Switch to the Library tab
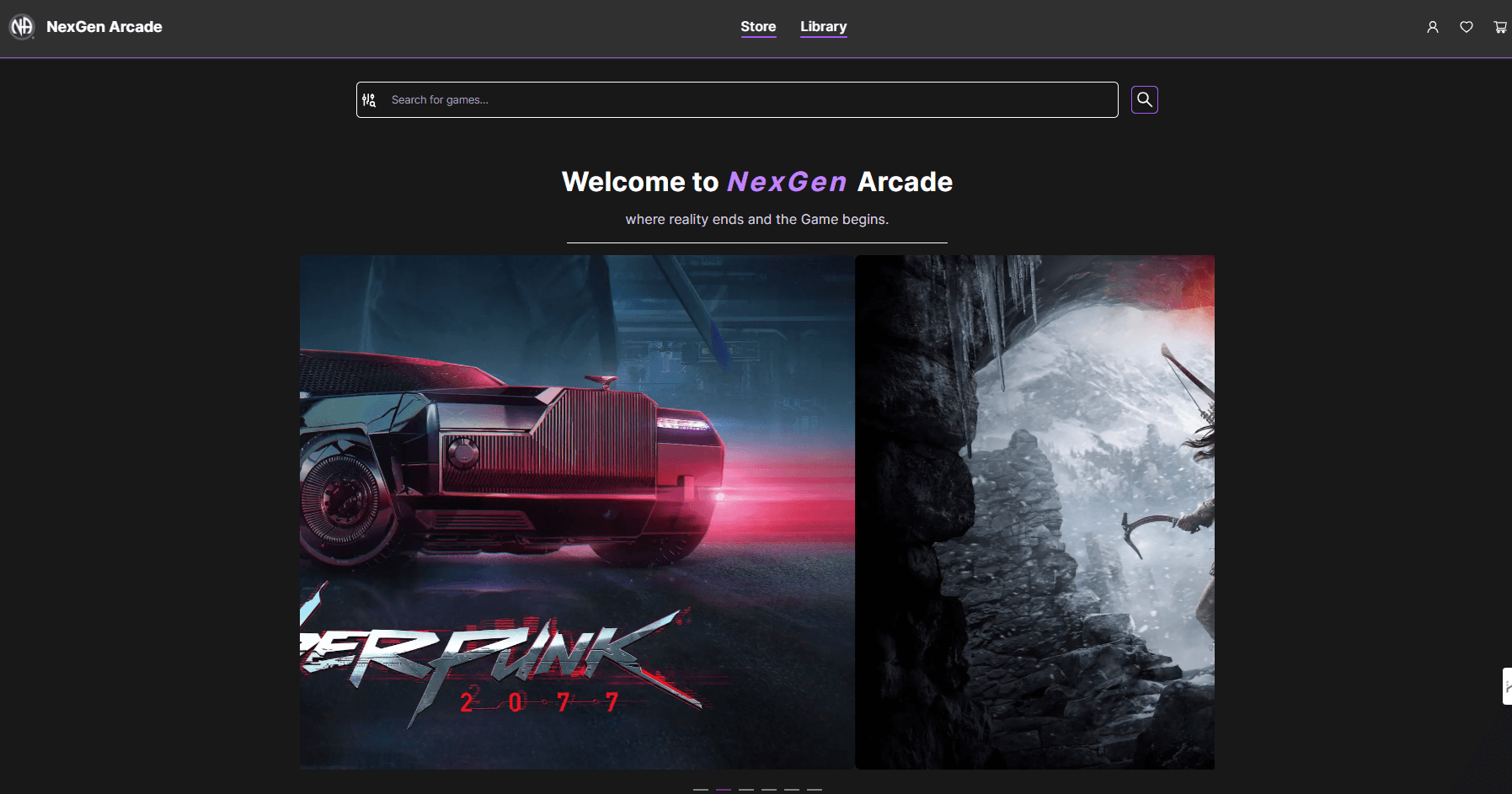Image resolution: width=1512 pixels, height=794 pixels. click(823, 27)
